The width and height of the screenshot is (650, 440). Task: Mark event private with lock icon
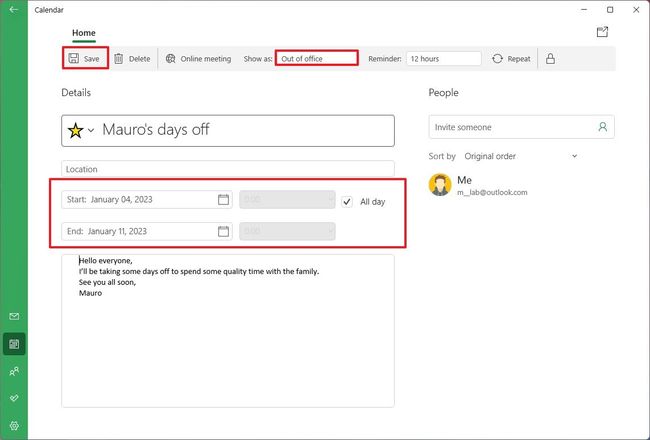point(550,58)
